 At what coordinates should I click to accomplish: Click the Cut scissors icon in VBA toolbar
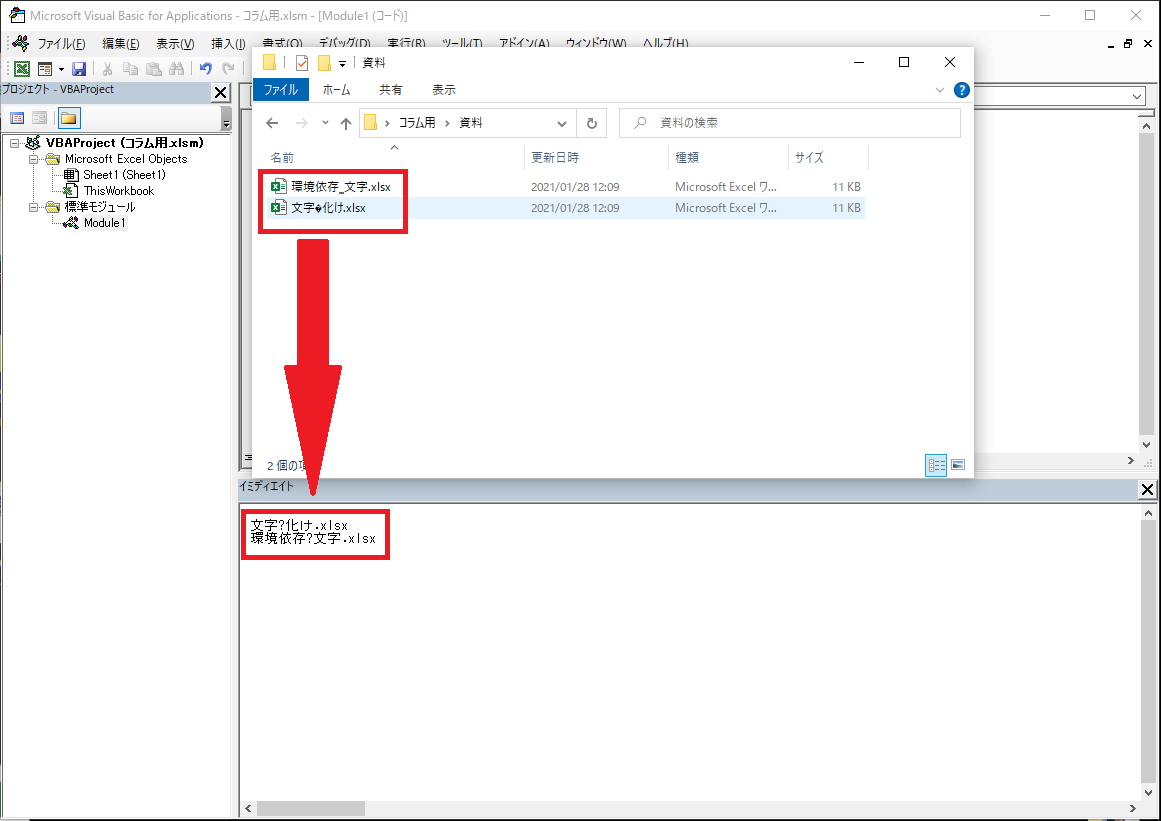click(107, 69)
